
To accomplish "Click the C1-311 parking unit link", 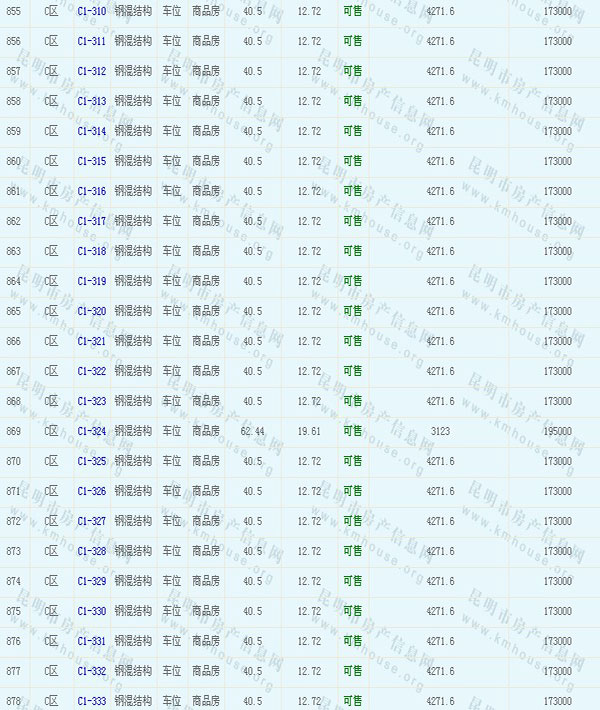I will point(91,41).
